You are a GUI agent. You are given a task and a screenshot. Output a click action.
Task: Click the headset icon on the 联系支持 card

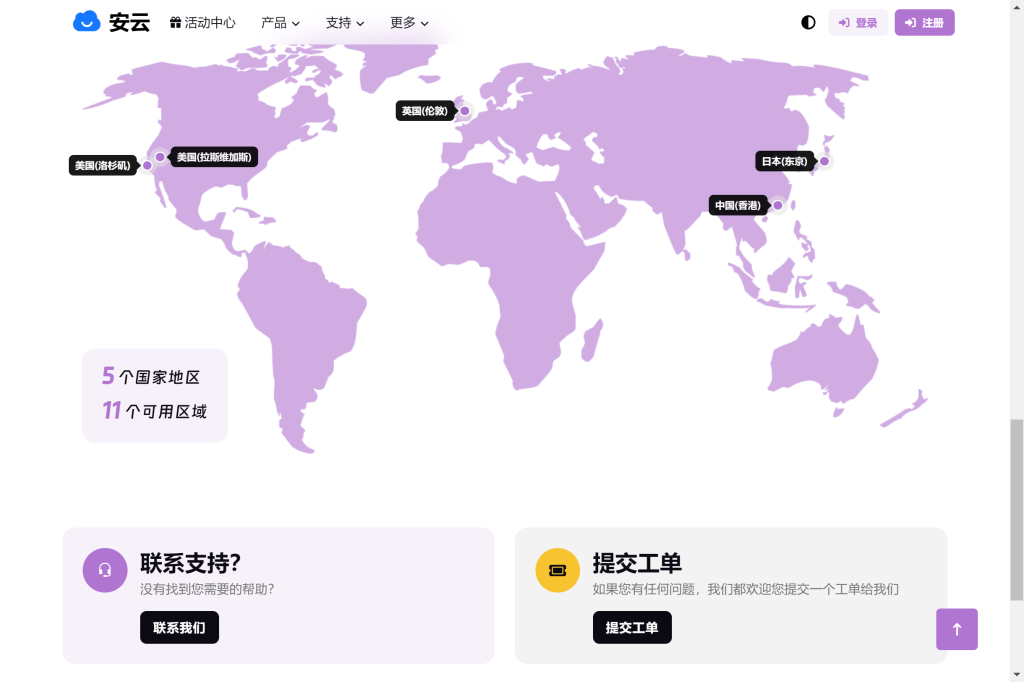point(105,569)
